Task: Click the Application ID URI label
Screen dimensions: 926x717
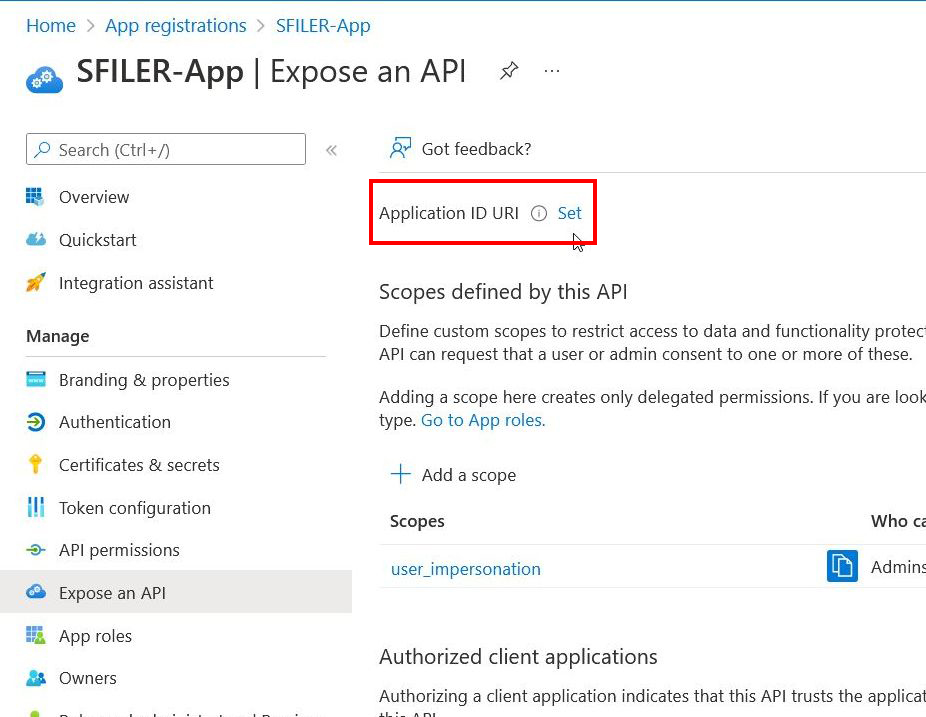Action: point(449,213)
